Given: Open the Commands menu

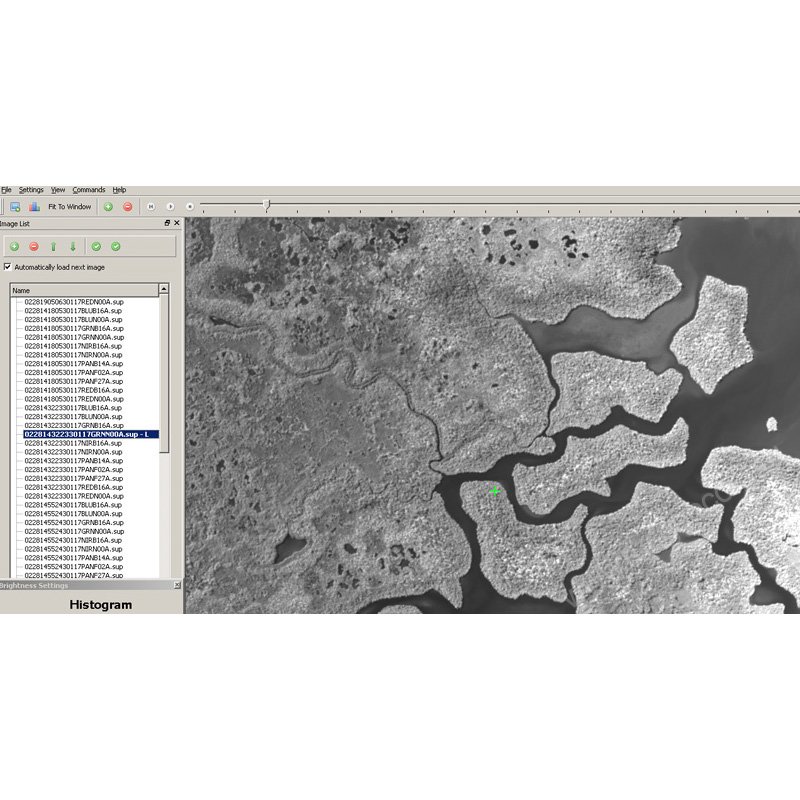Looking at the screenshot, I should click(x=88, y=190).
